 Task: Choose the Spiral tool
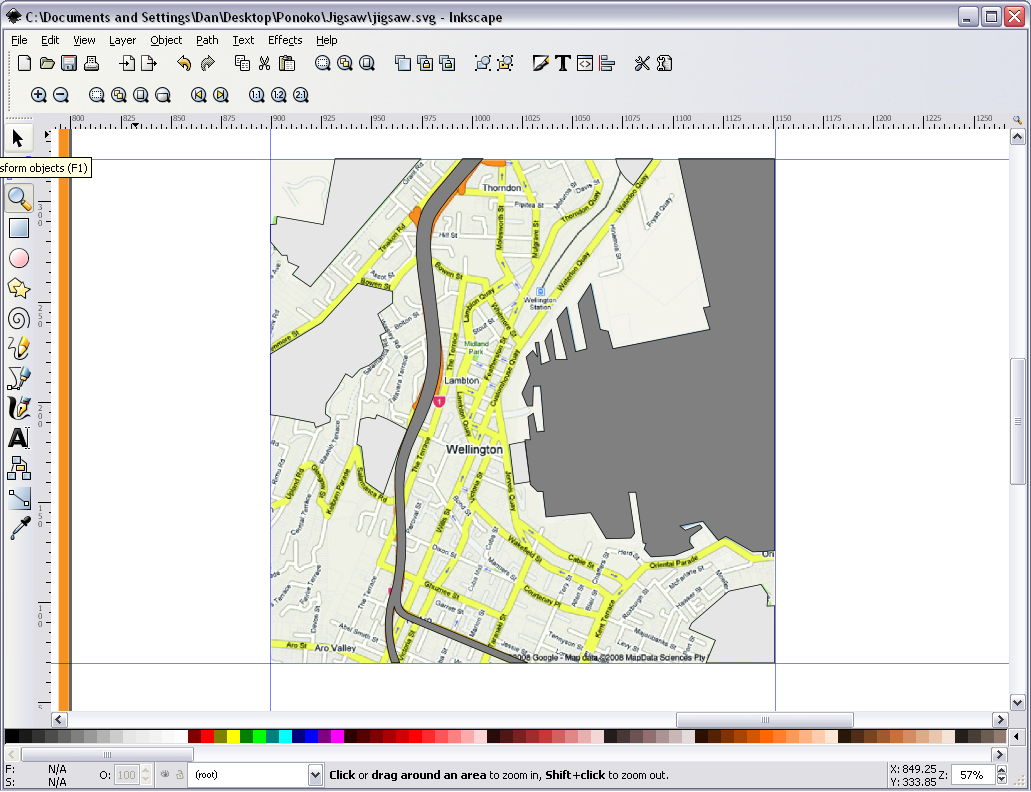(x=19, y=318)
